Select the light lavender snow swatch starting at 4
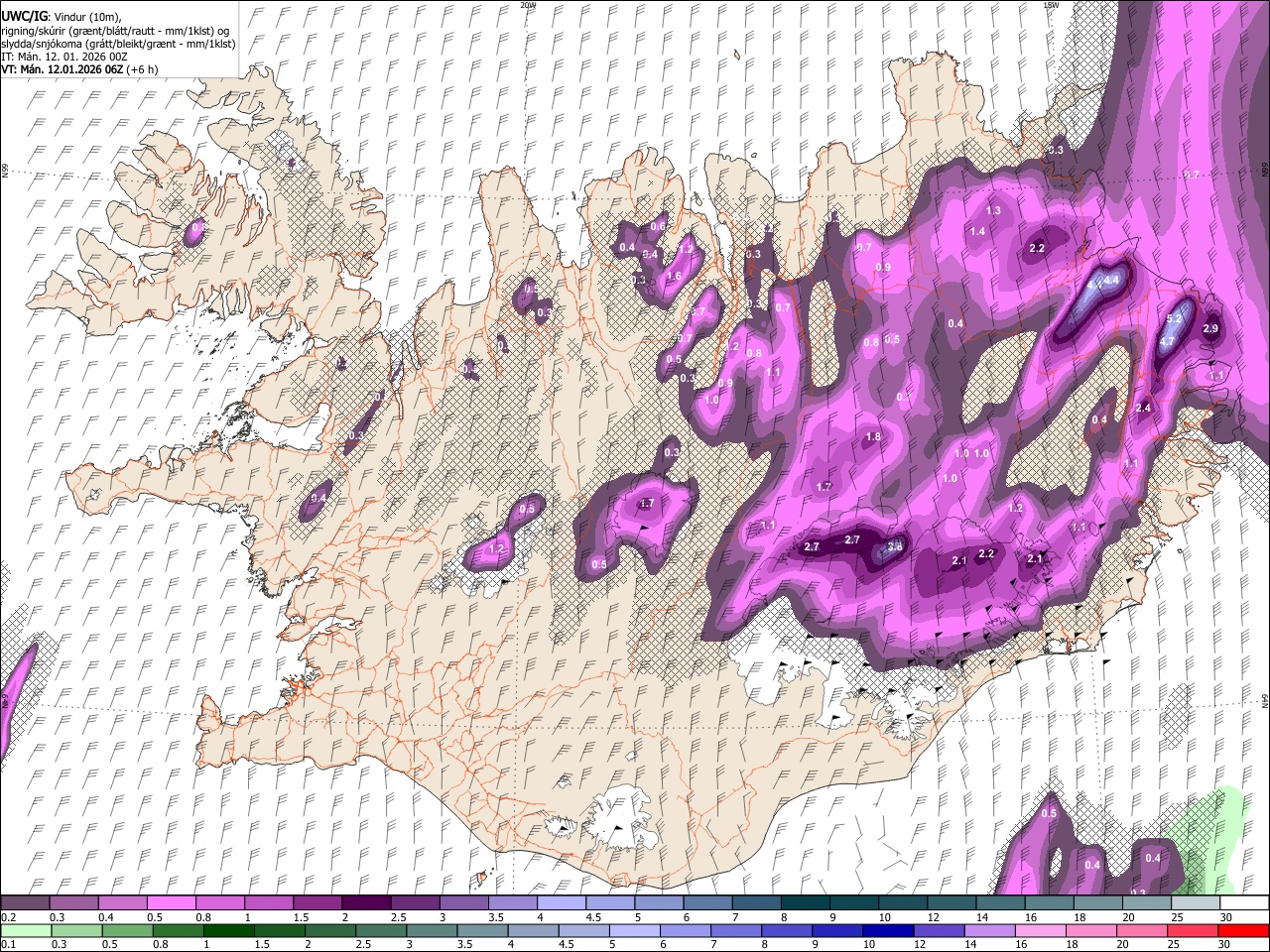The width and height of the screenshot is (1270, 952). [562, 902]
